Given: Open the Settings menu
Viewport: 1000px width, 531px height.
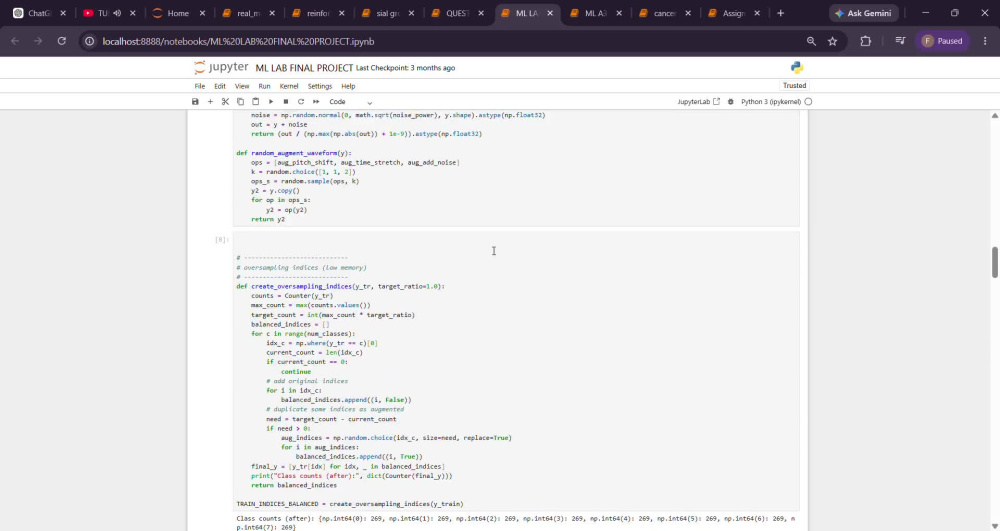Looking at the screenshot, I should point(320,86).
